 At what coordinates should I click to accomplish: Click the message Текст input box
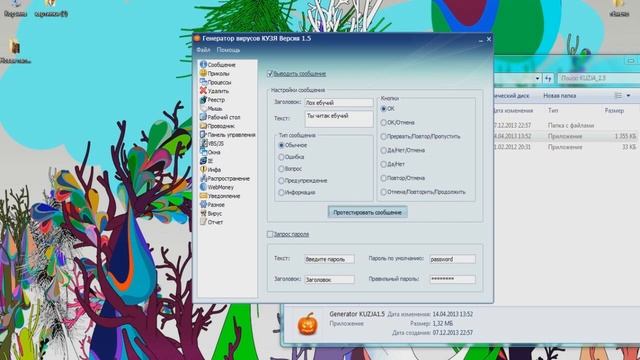(339, 119)
